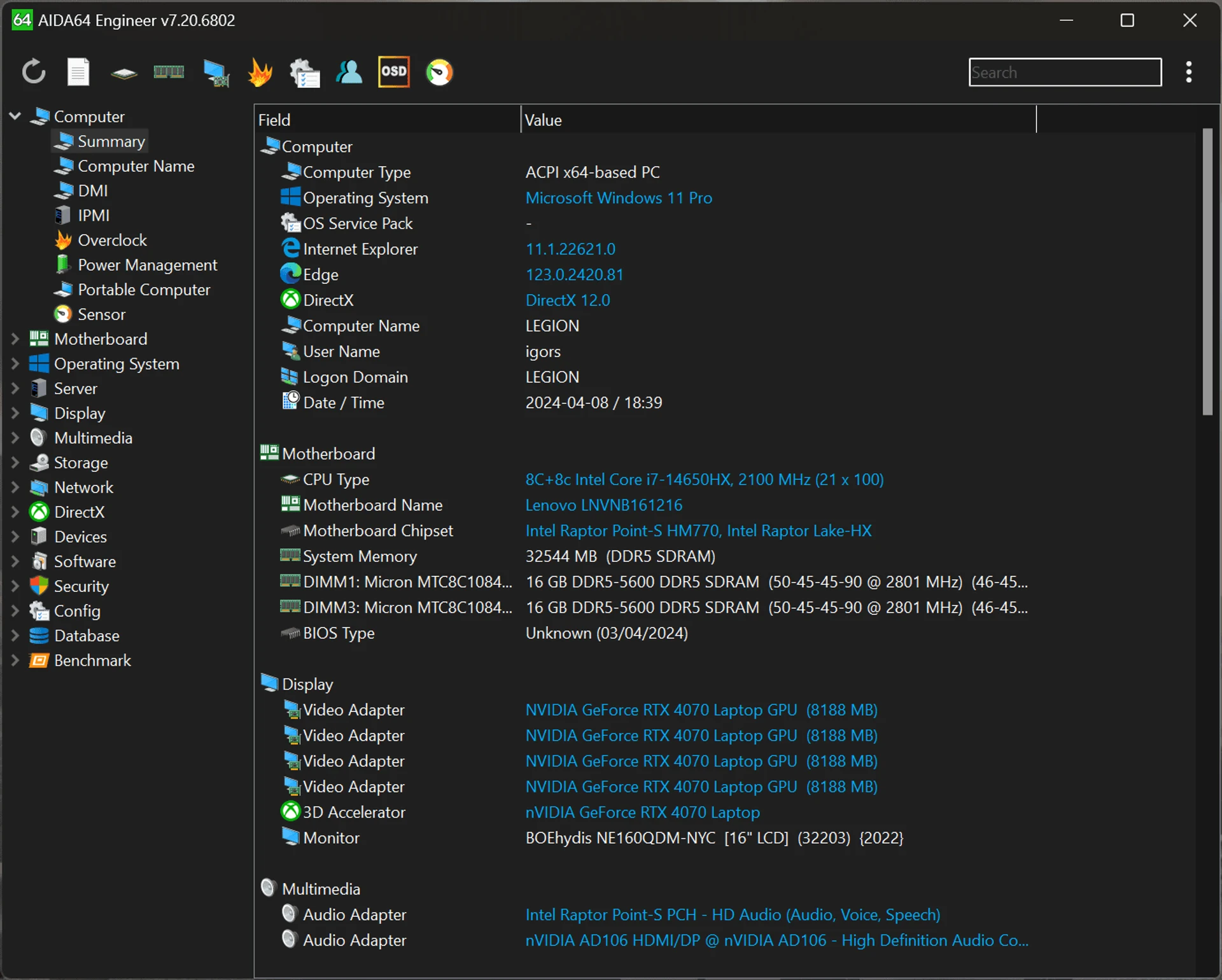1222x980 pixels.
Task: Open the DMI sidebar item
Action: tap(81, 191)
